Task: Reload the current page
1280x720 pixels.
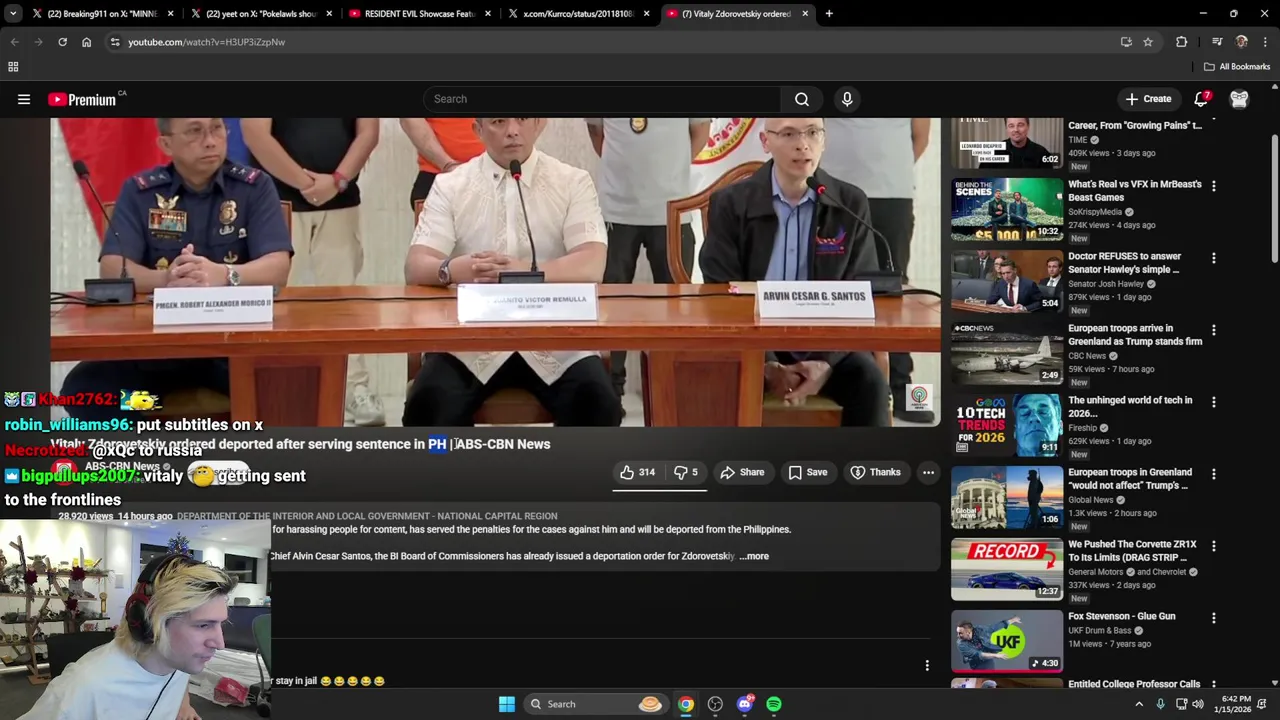Action: point(62,42)
